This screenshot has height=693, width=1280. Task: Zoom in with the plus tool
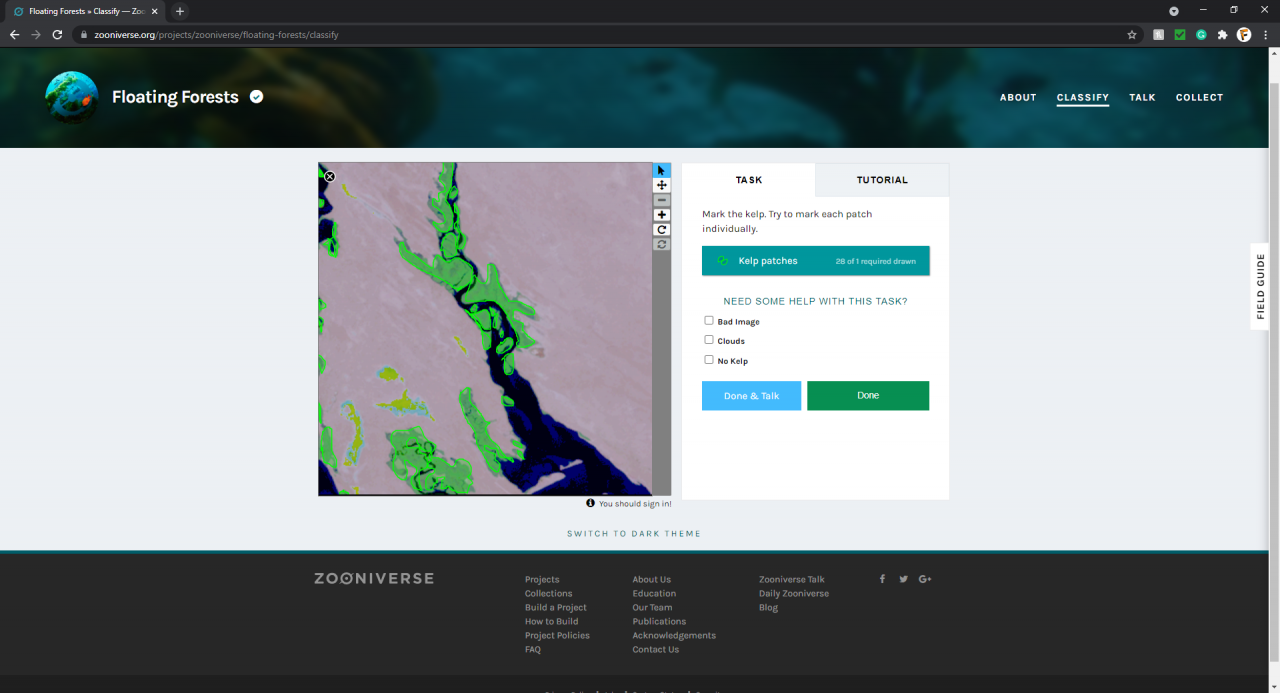pyautogui.click(x=662, y=215)
